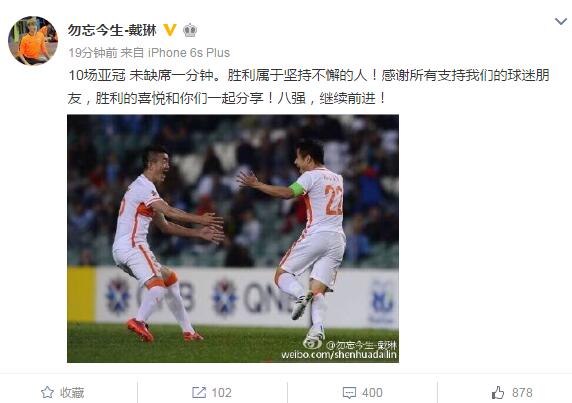Click the star favorite icon
The image size is (572, 403).
click(47, 393)
